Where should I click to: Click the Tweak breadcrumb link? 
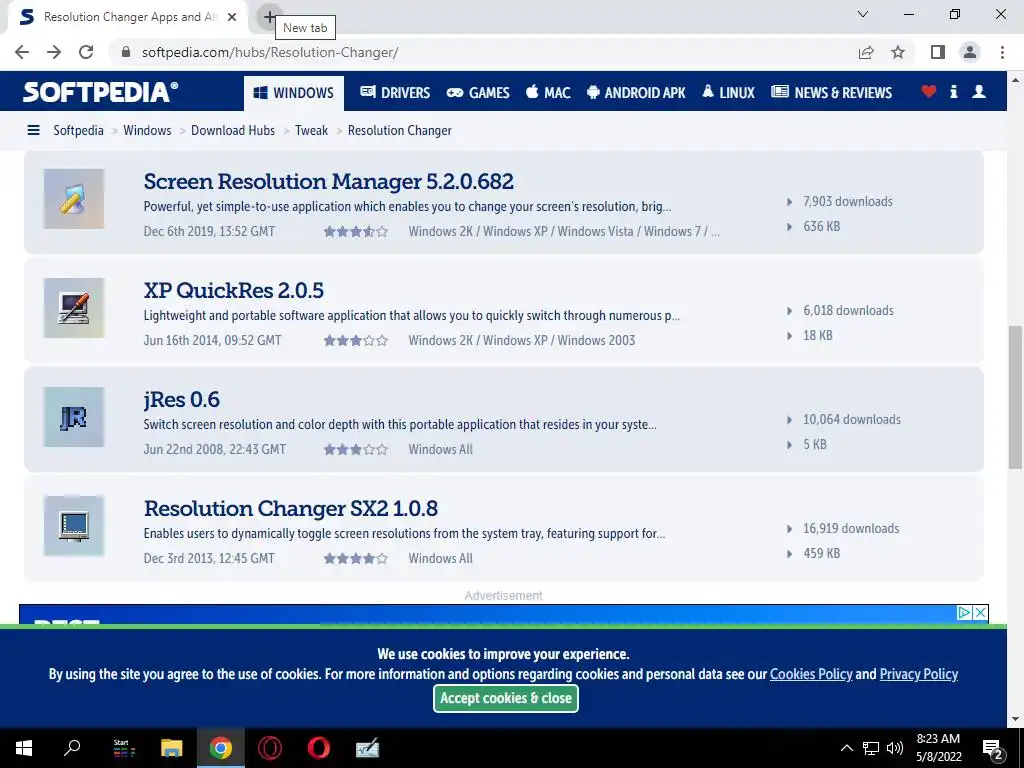[312, 131]
